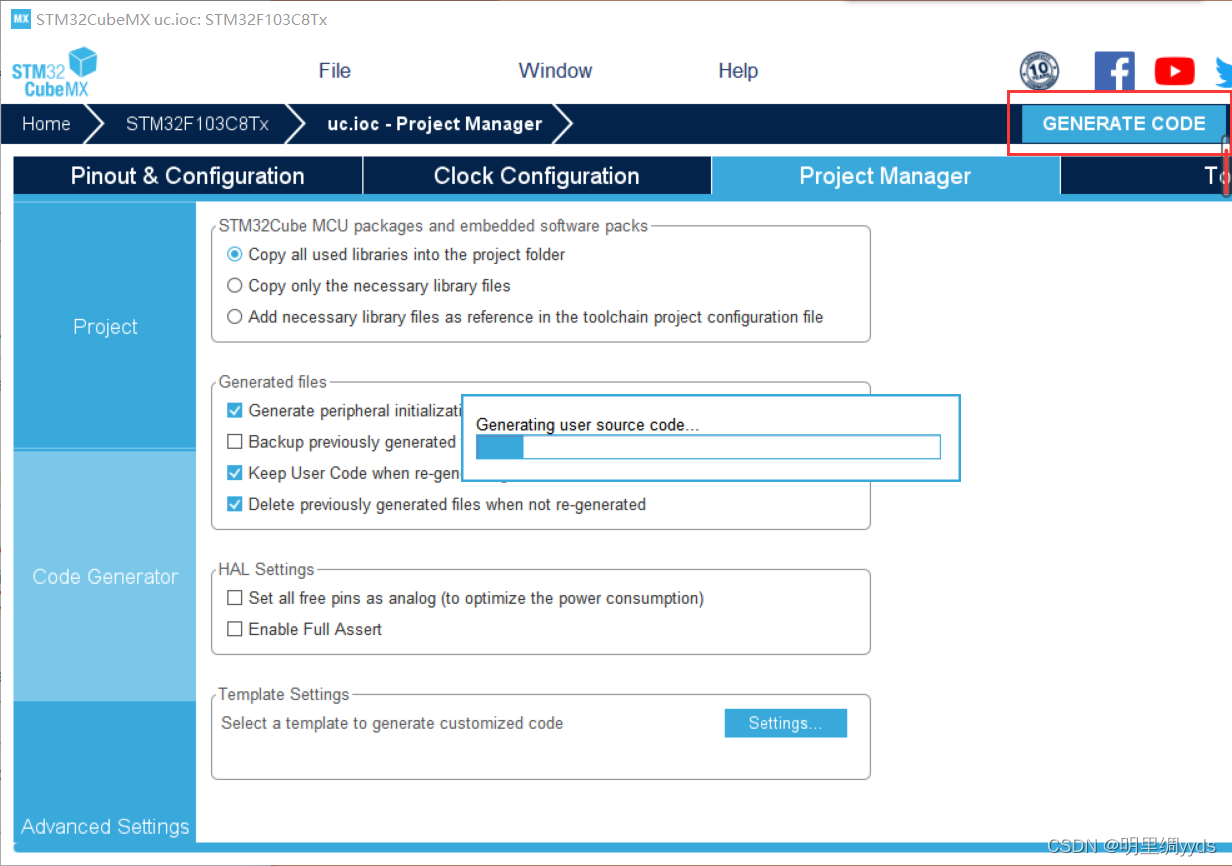Select Copy only the necessary library files
This screenshot has height=866, width=1232.
pos(235,286)
